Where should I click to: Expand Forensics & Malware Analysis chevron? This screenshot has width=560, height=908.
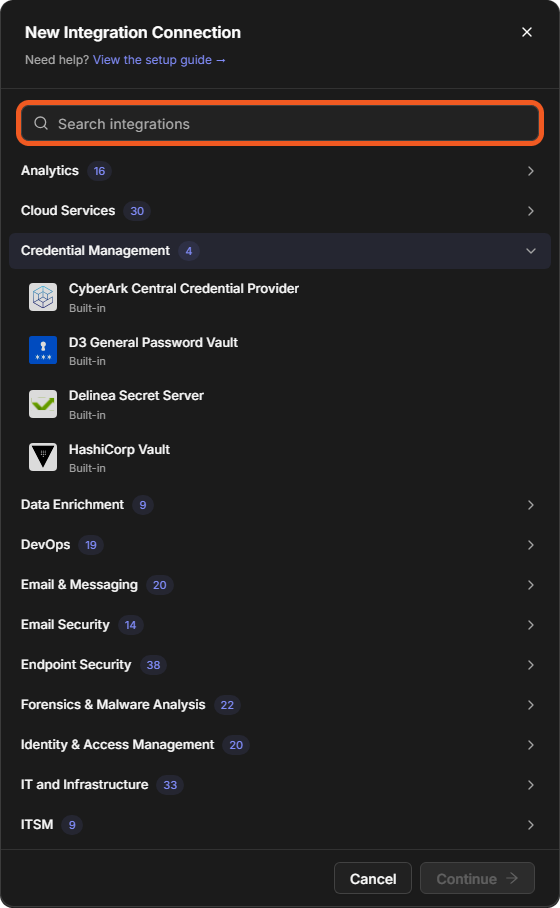pyautogui.click(x=530, y=705)
